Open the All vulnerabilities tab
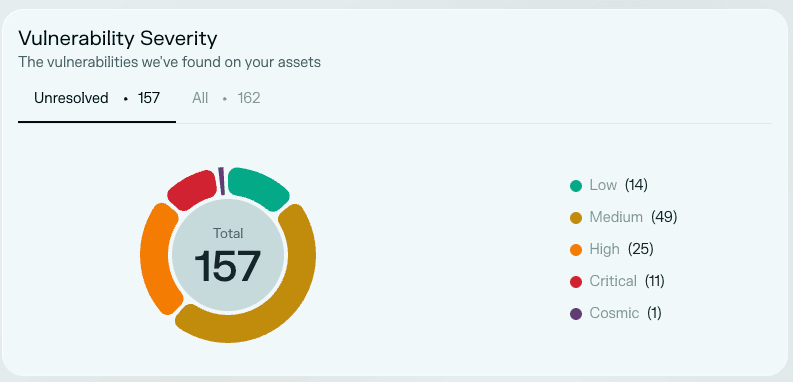Viewport: 793px width, 382px height. (x=226, y=98)
